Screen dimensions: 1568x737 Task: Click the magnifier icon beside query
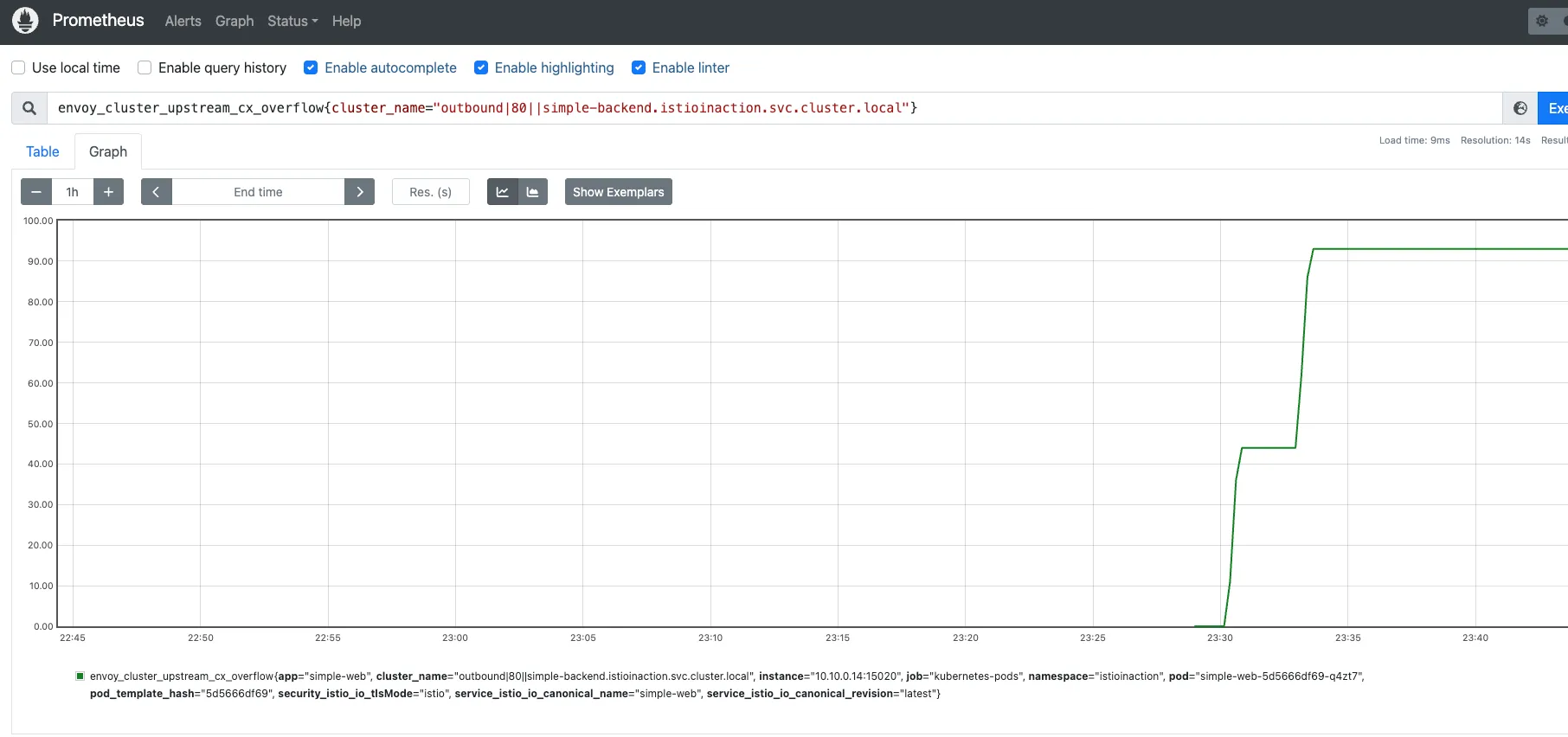29,108
